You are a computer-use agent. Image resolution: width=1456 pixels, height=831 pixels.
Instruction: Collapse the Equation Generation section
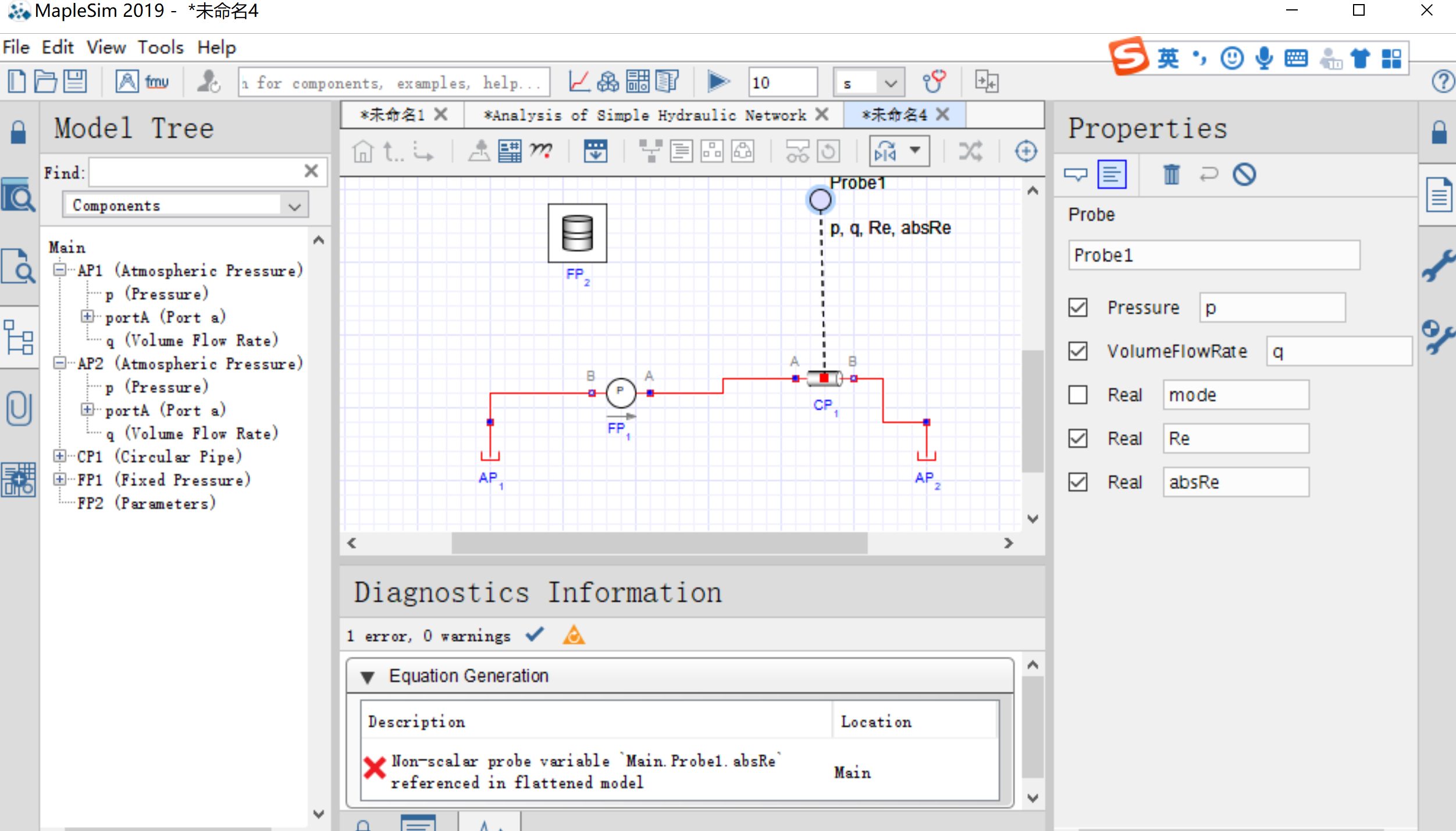click(367, 677)
